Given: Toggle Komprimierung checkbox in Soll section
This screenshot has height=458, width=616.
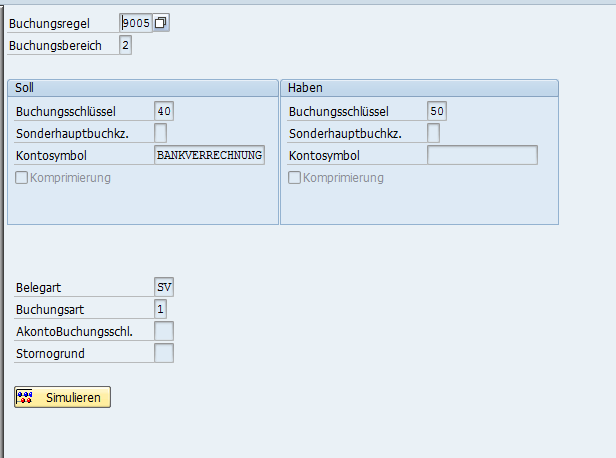Looking at the screenshot, I should pyautogui.click(x=22, y=178).
